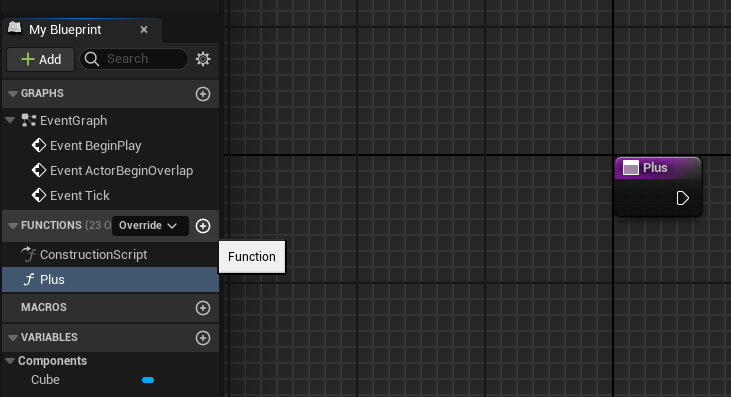Click the GRAPHS header label
The image size is (731, 397).
click(x=42, y=93)
